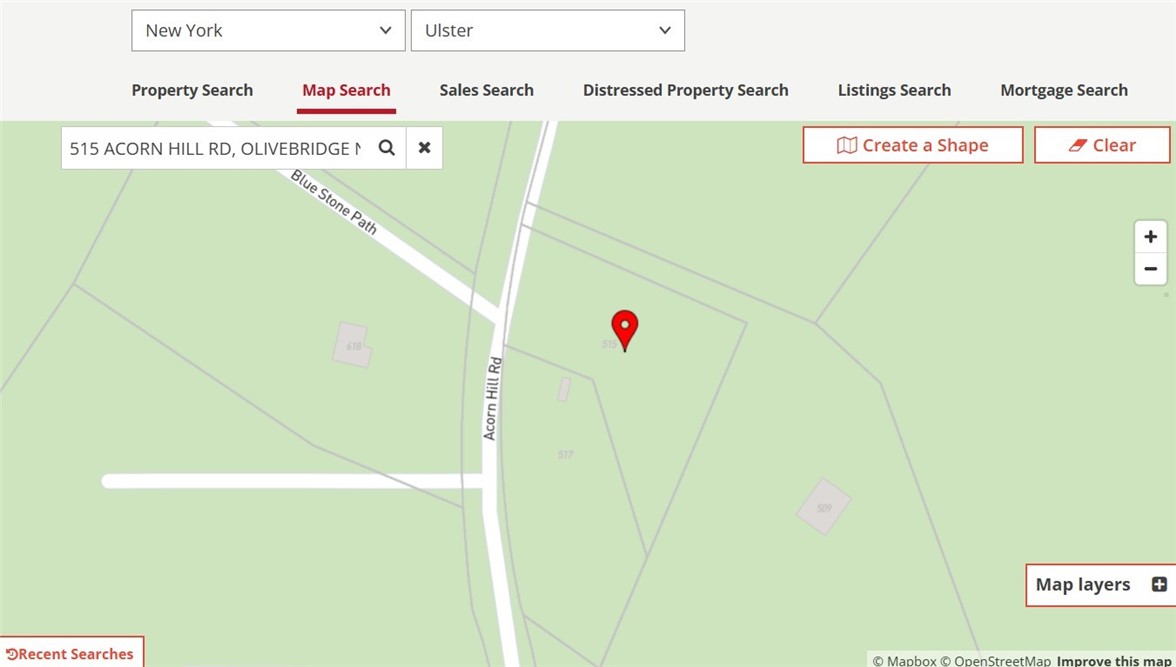The width and height of the screenshot is (1176, 667).
Task: Switch to Sales Search tab
Action: (487, 90)
